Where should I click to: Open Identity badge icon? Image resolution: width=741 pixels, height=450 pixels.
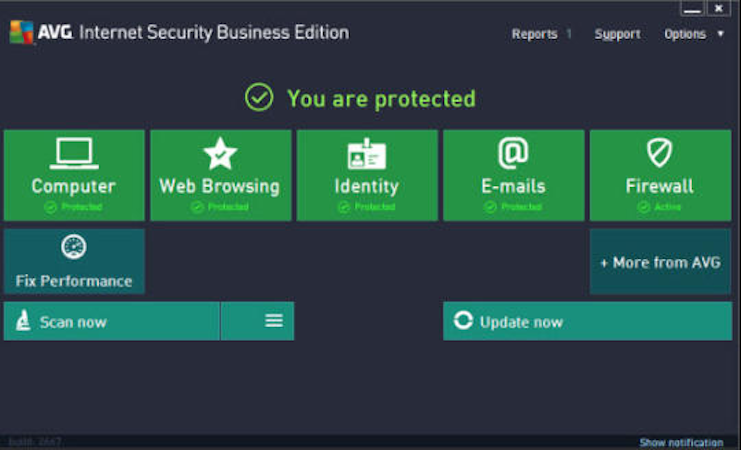367,154
